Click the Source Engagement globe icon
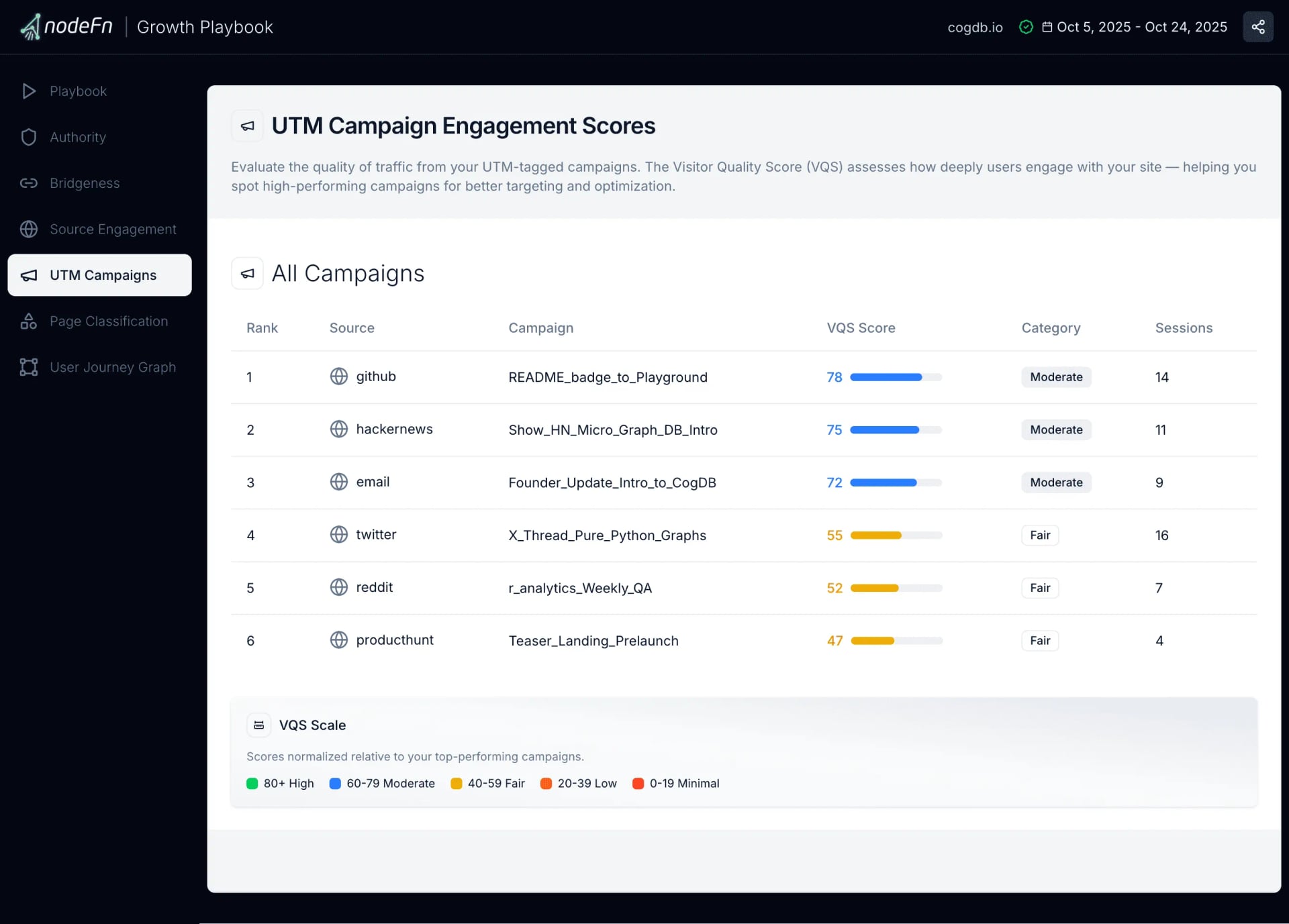Viewport: 1289px width, 924px height. 28,229
